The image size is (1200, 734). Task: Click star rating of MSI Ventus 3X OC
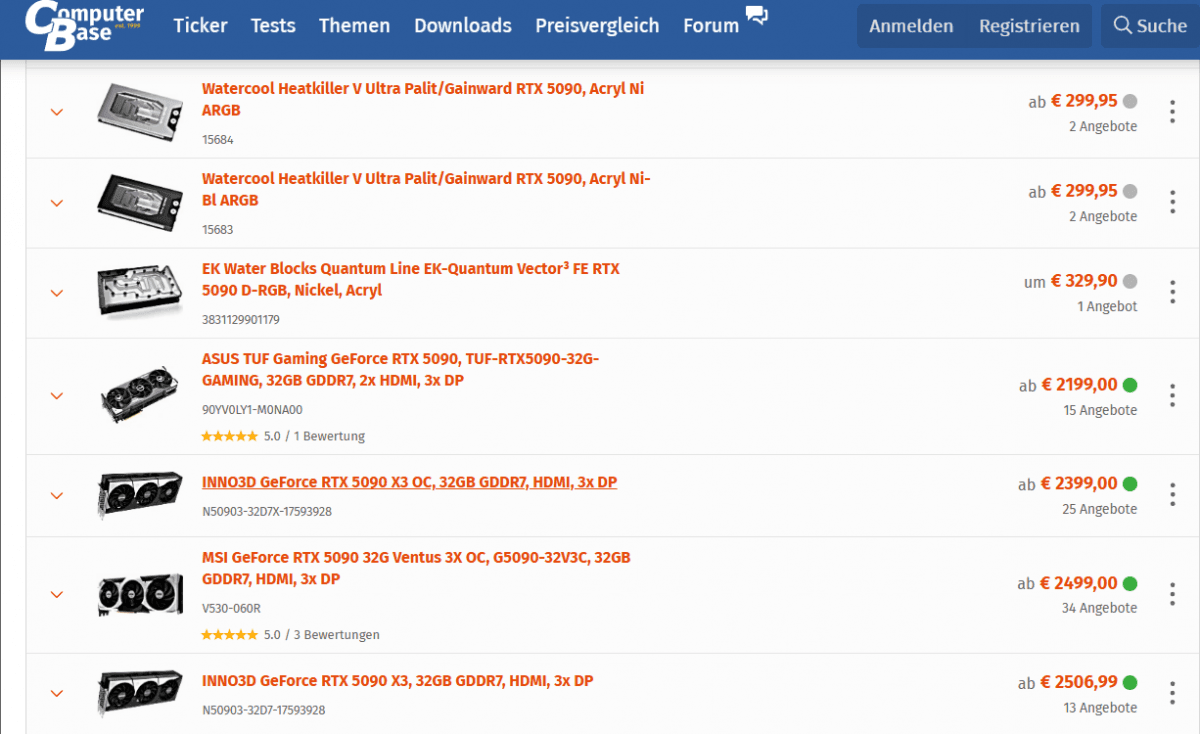click(x=229, y=635)
